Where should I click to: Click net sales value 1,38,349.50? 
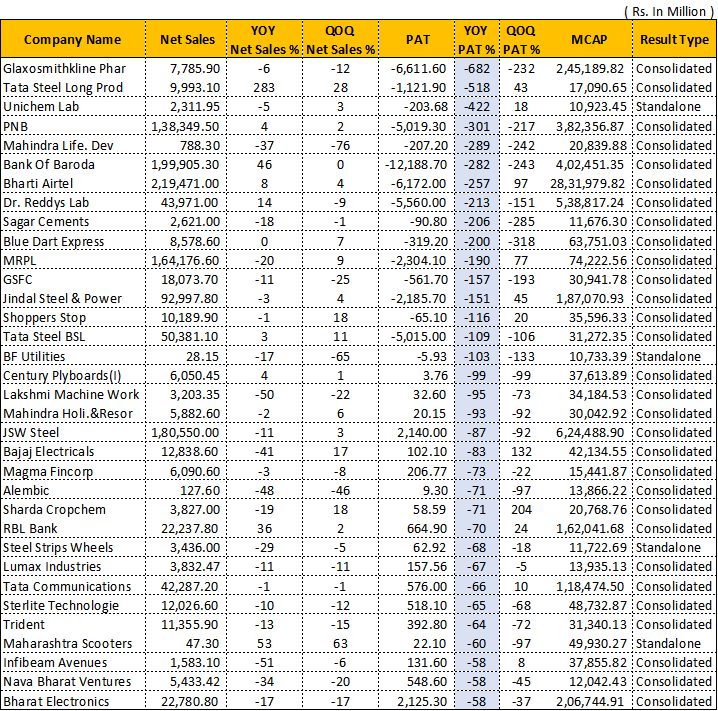(185, 126)
